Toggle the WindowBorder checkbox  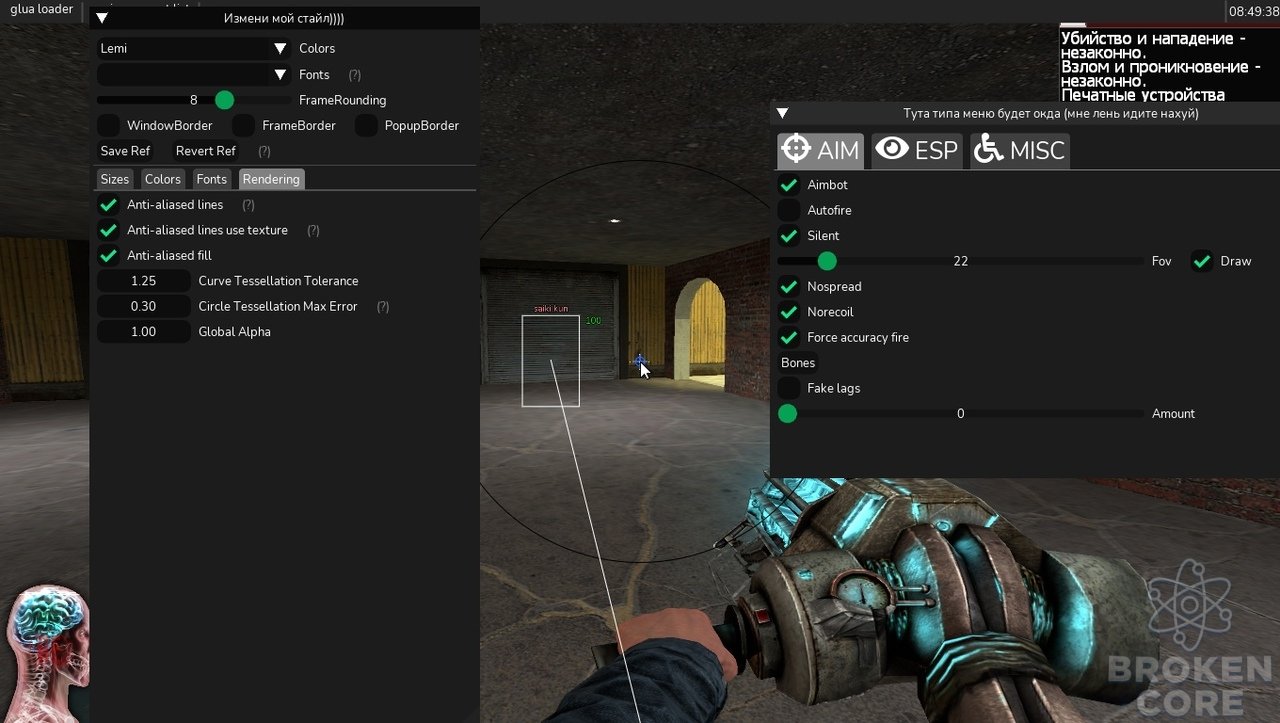click(x=108, y=126)
